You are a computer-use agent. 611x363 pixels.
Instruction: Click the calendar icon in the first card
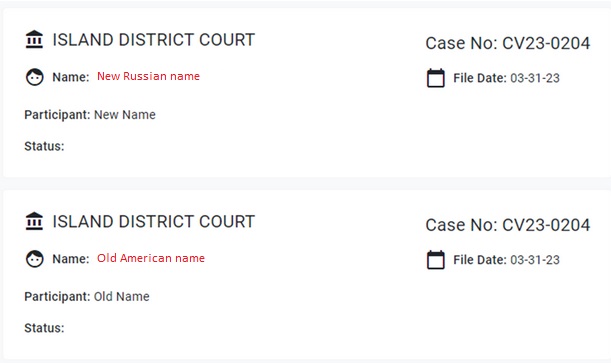436,78
